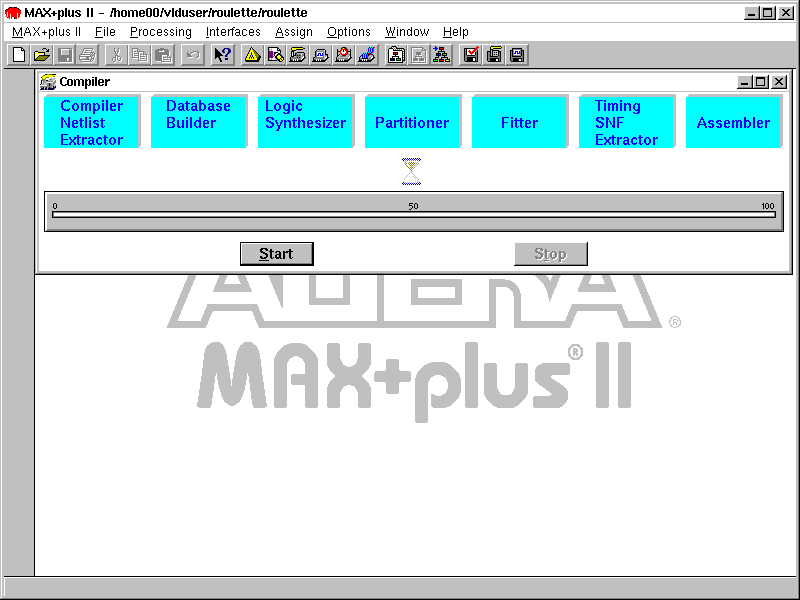Click the project name folder hierarchy icon
This screenshot has width=800, height=600.
pos(396,55)
